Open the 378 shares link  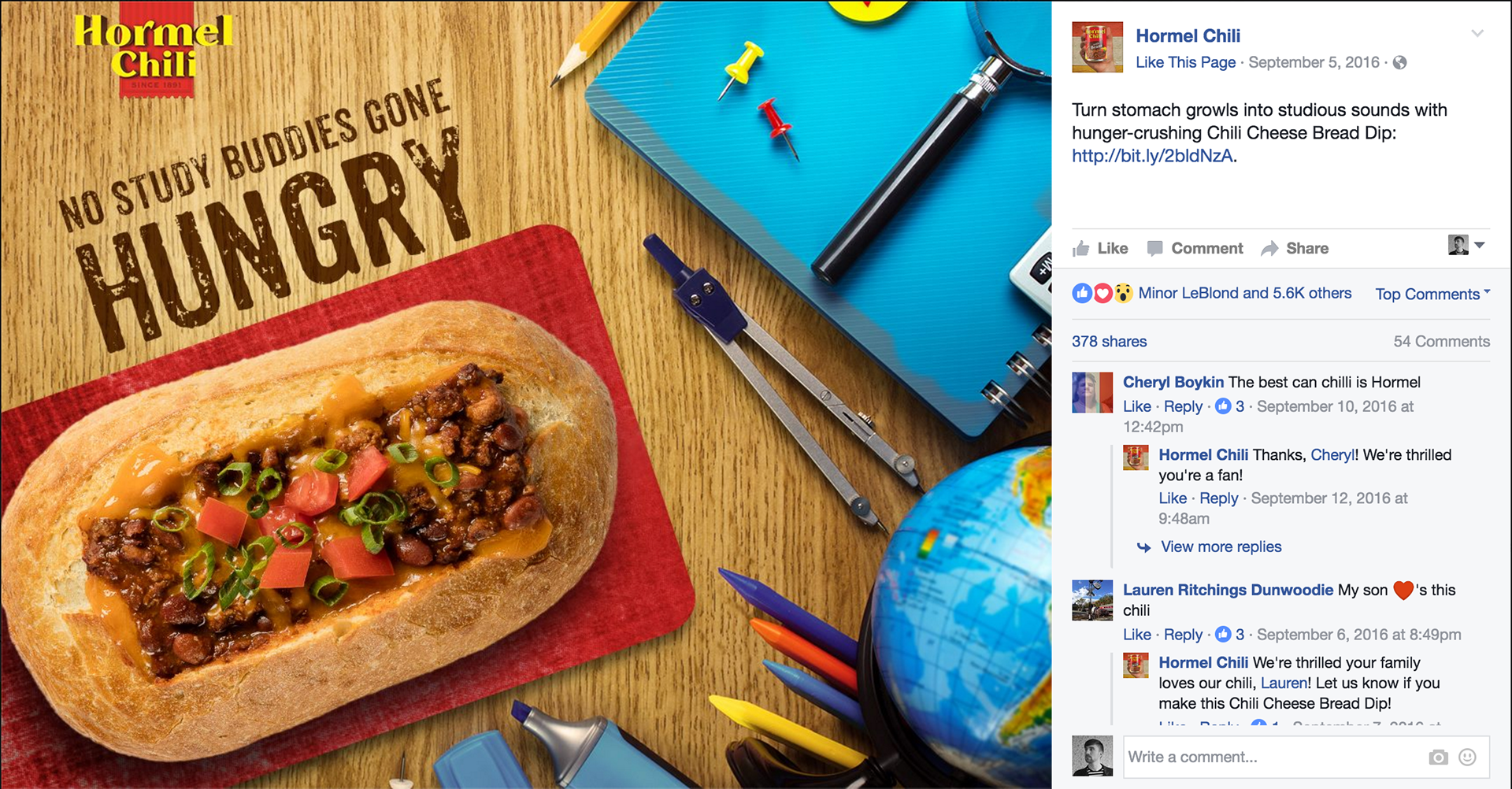click(1109, 342)
